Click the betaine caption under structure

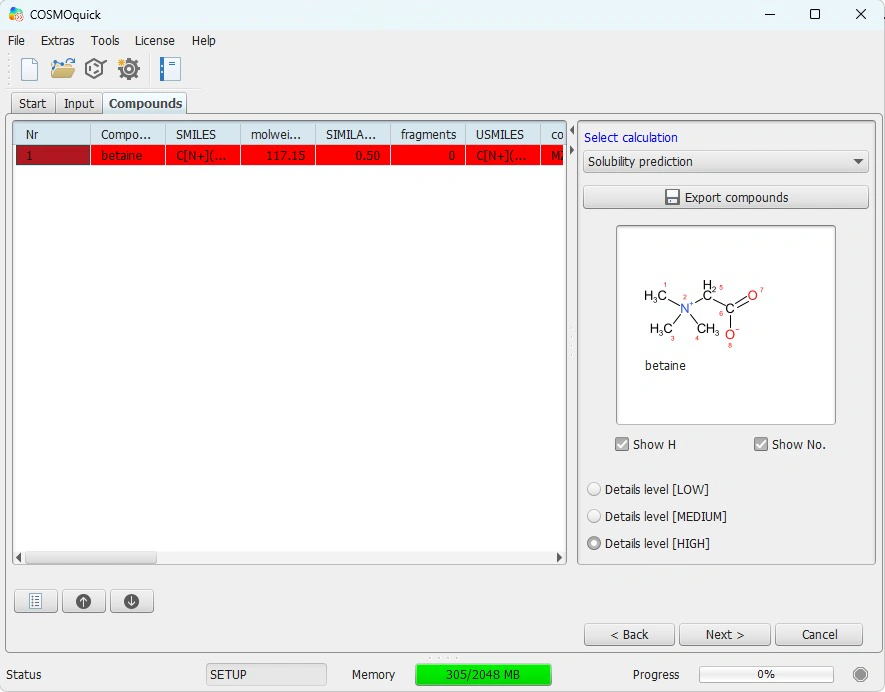coord(665,366)
